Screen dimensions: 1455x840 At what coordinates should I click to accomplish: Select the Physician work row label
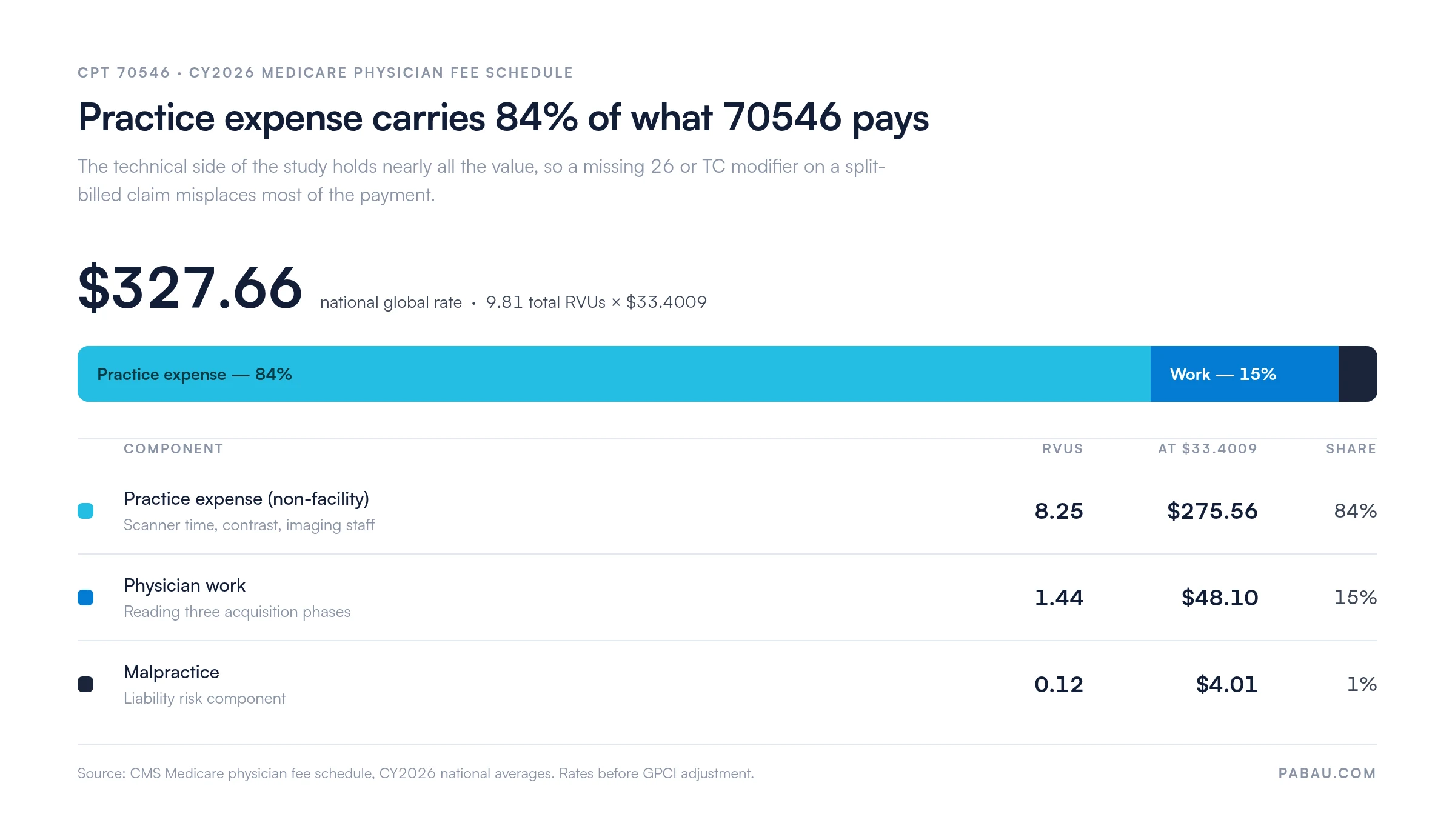click(184, 585)
